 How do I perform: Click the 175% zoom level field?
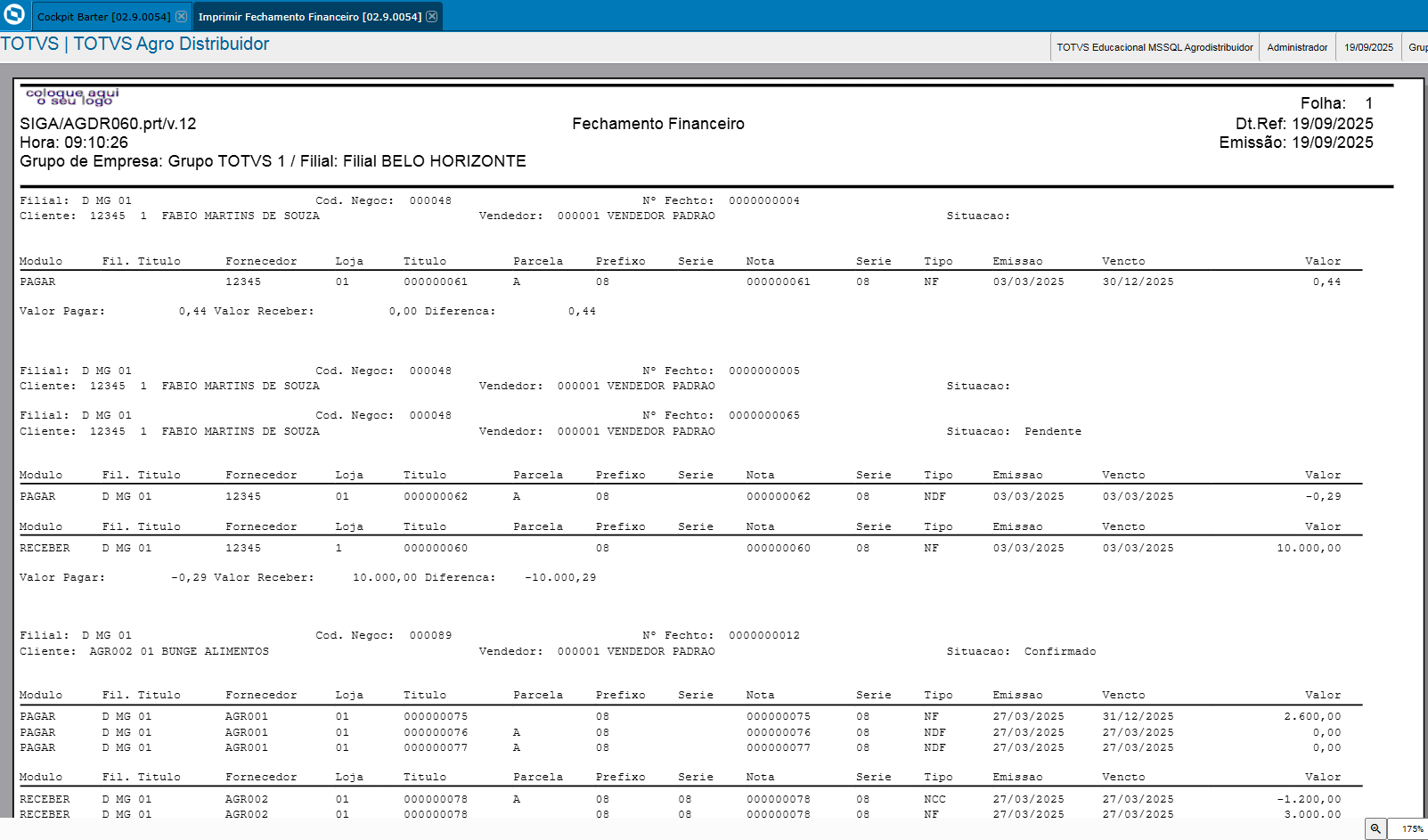tap(1411, 828)
